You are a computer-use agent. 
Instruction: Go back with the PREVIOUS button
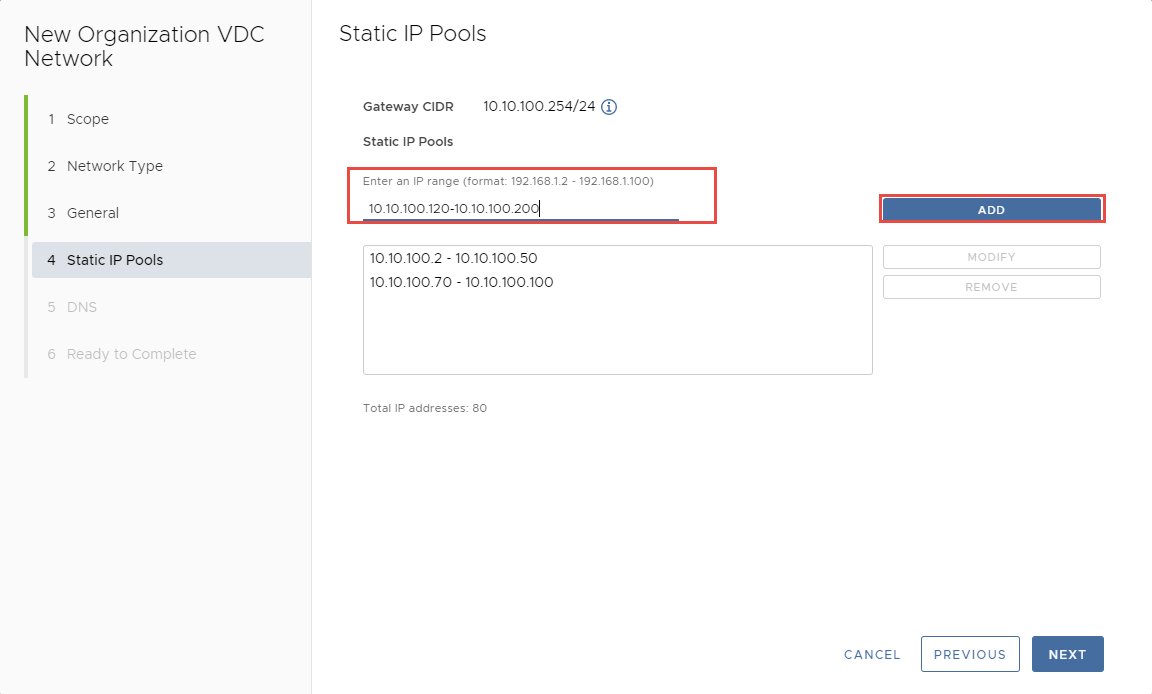969,654
